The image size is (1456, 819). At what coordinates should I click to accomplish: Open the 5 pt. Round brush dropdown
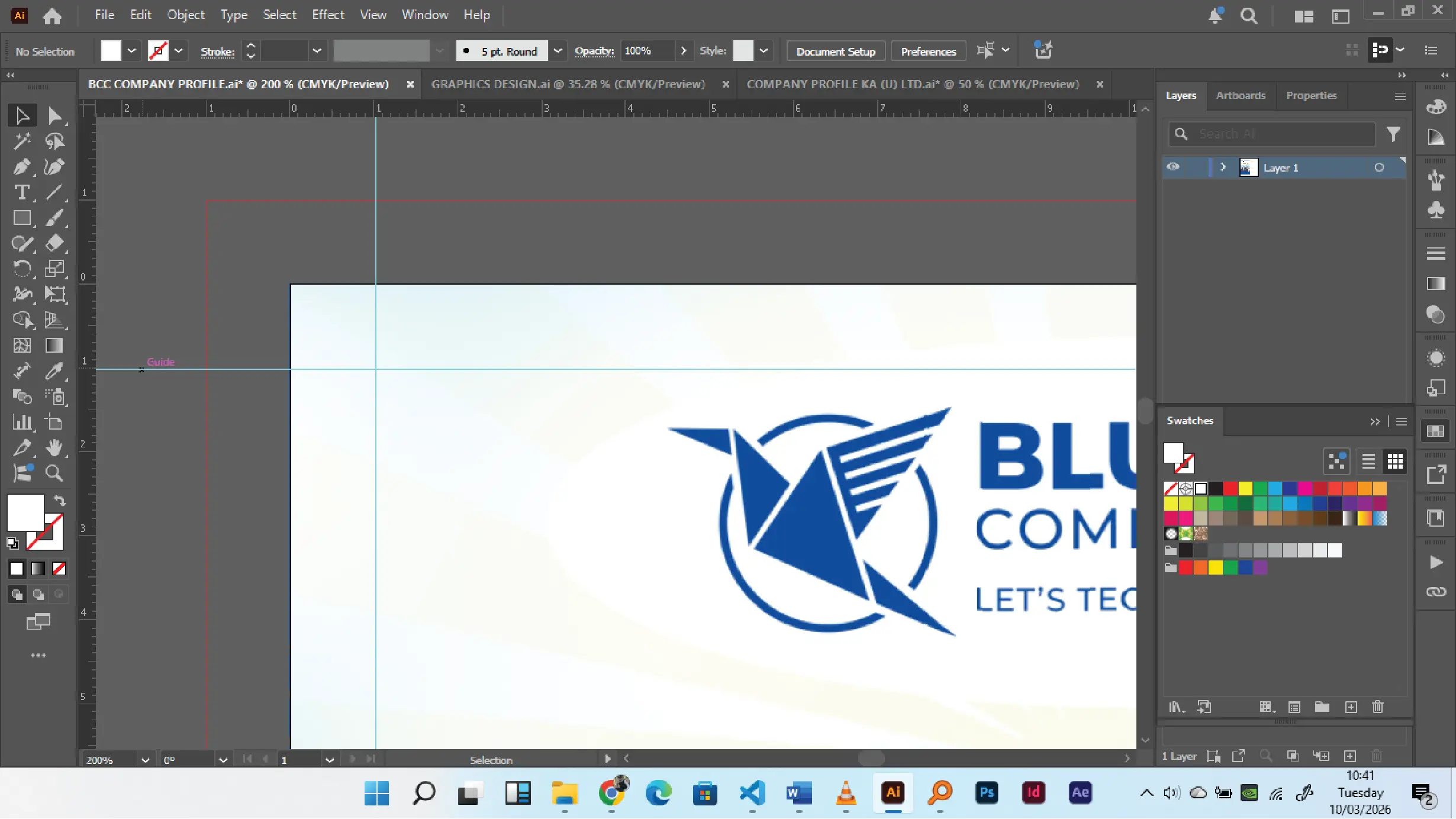(x=557, y=51)
